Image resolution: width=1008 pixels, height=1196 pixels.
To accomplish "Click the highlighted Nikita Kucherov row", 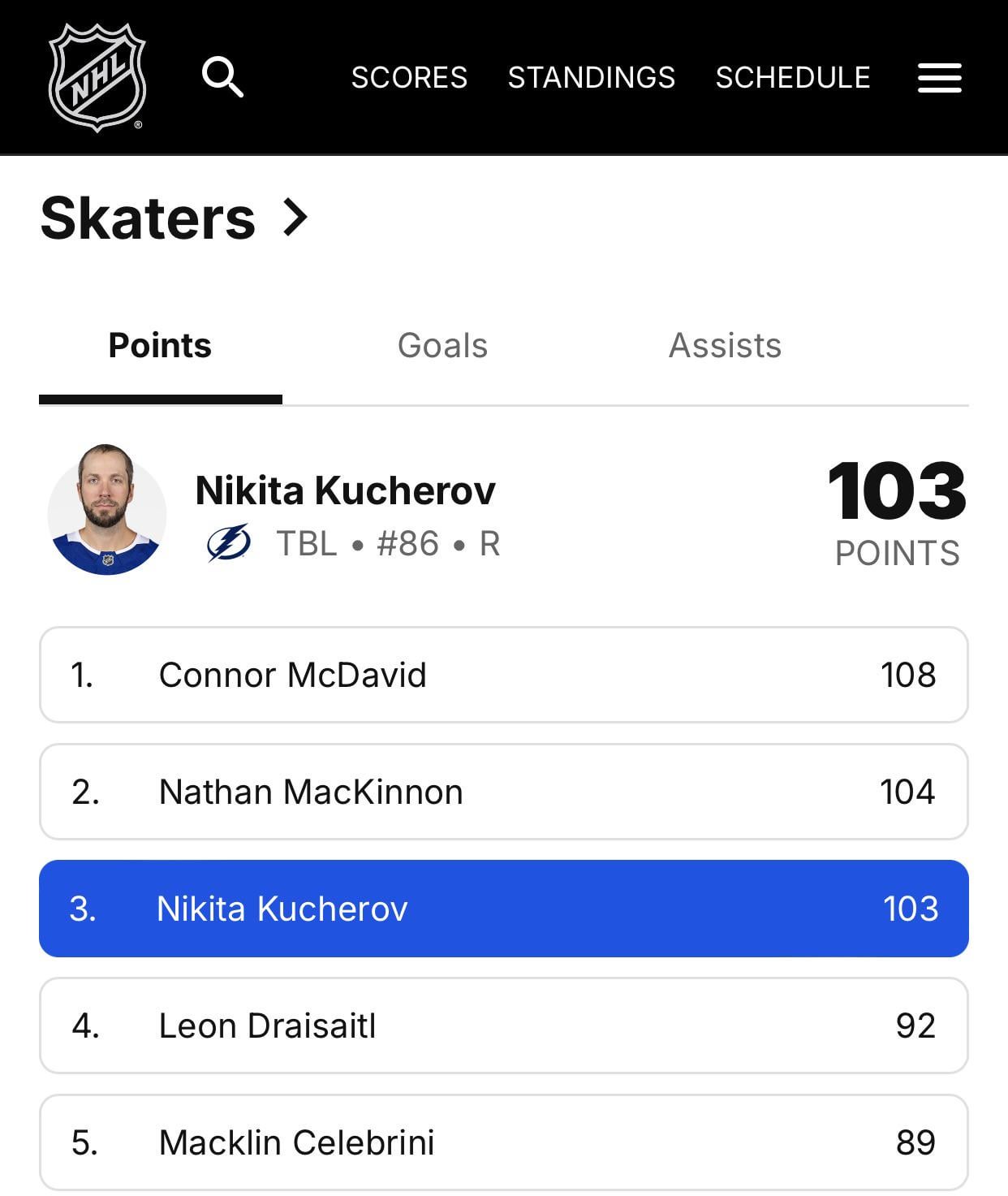I will tap(503, 909).
